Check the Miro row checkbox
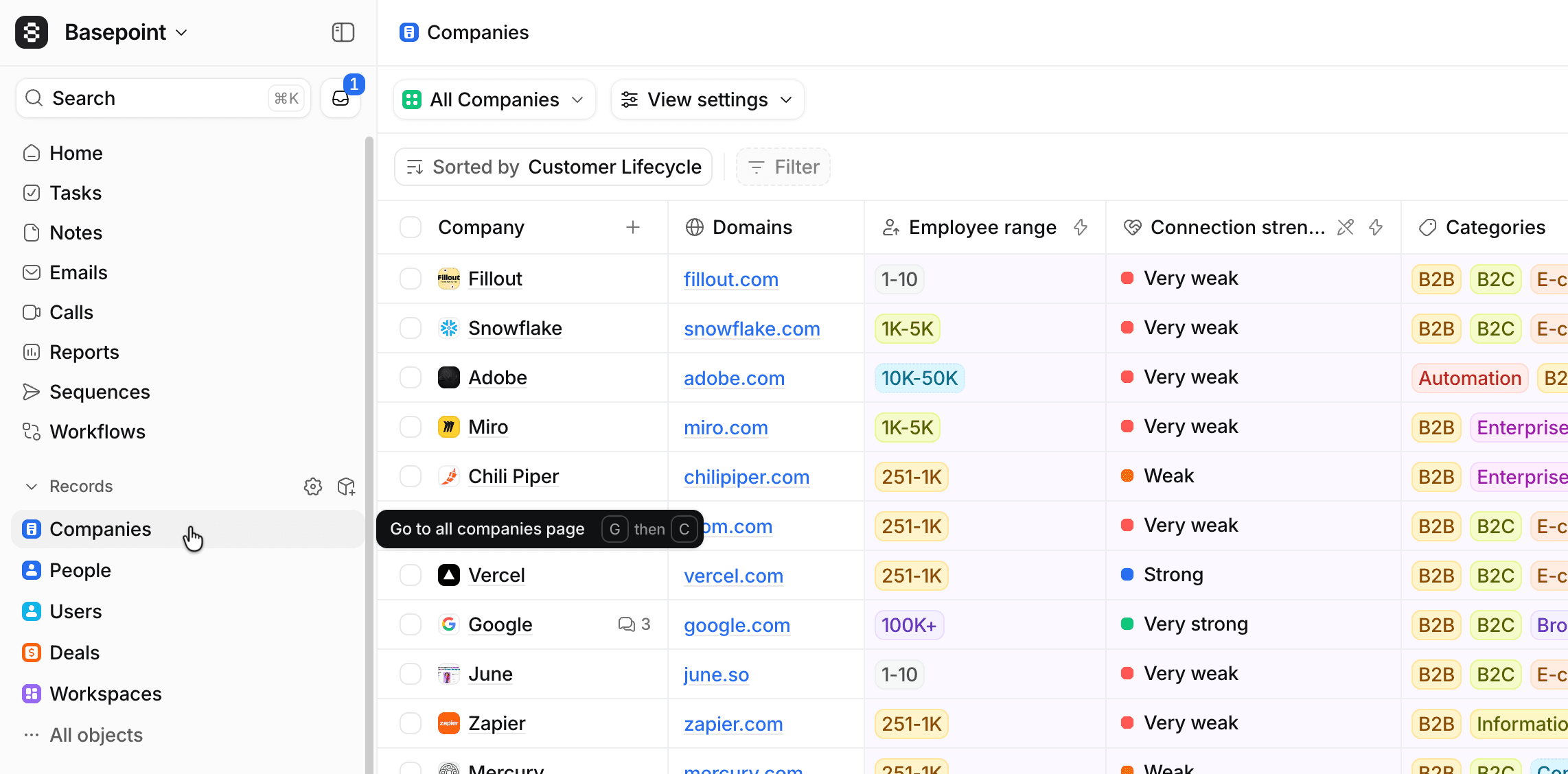This screenshot has width=1568, height=774. tap(411, 427)
